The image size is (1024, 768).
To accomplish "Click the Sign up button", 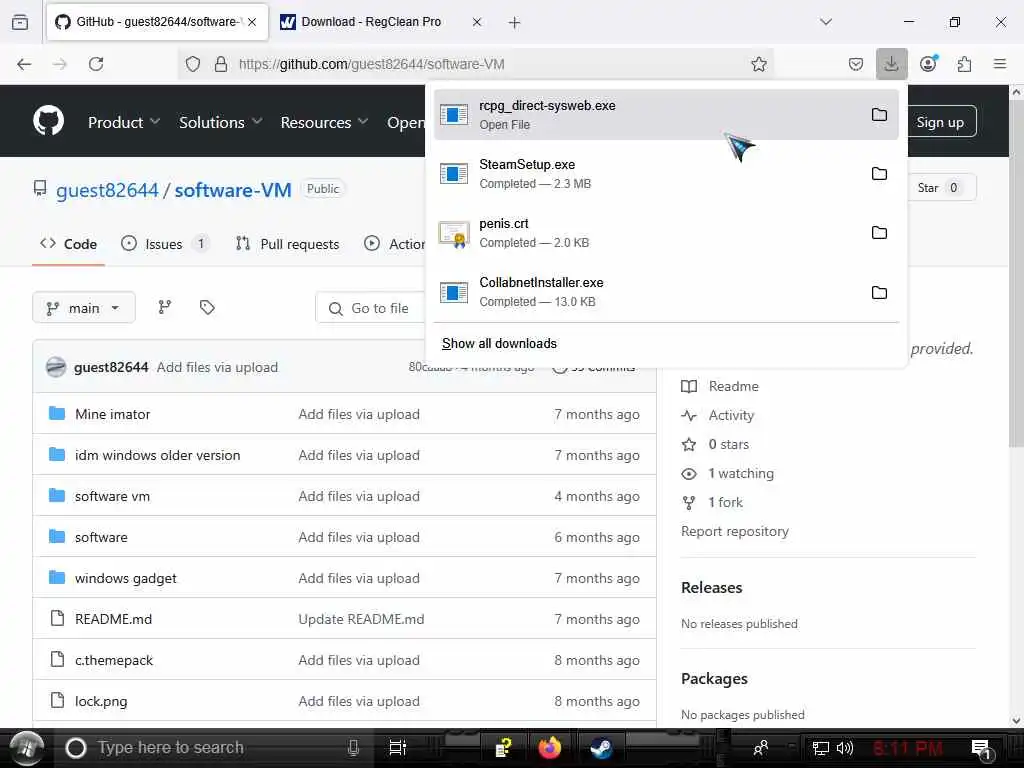I will (940, 122).
